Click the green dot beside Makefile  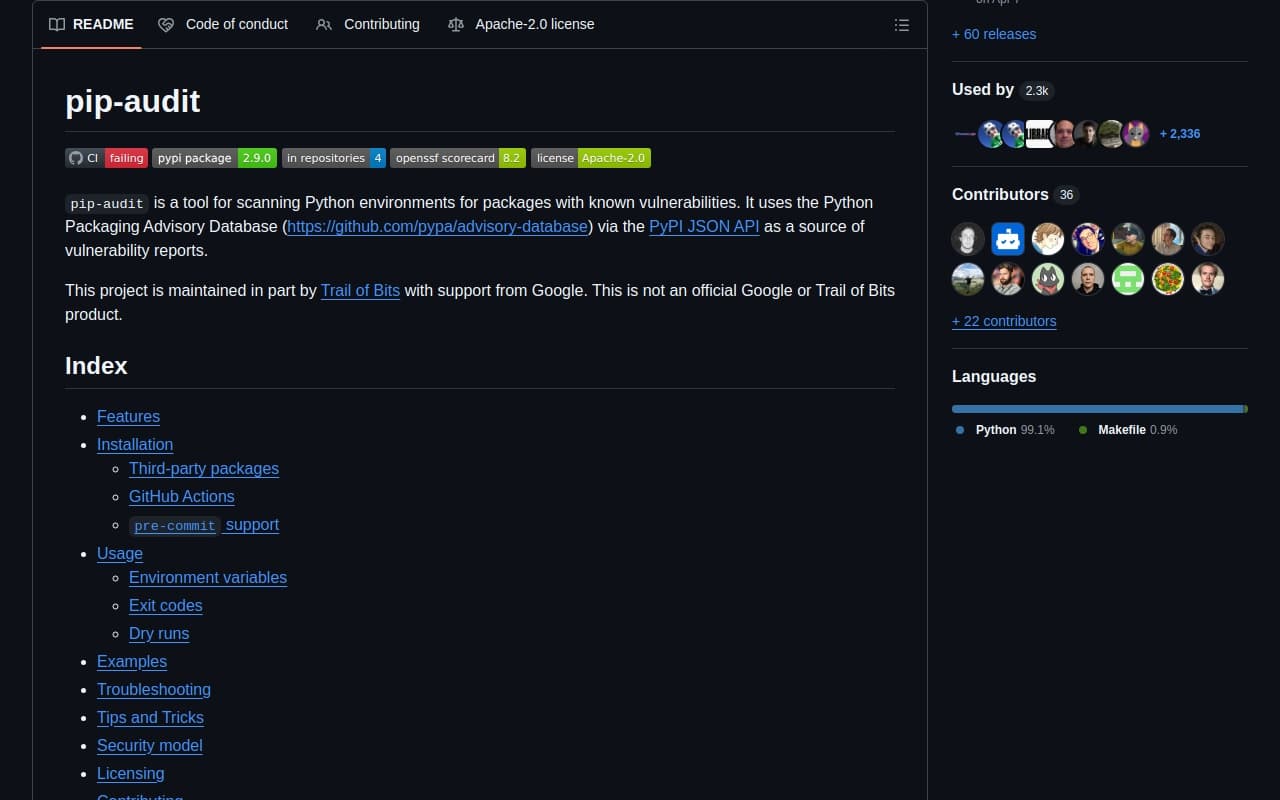[1082, 429]
